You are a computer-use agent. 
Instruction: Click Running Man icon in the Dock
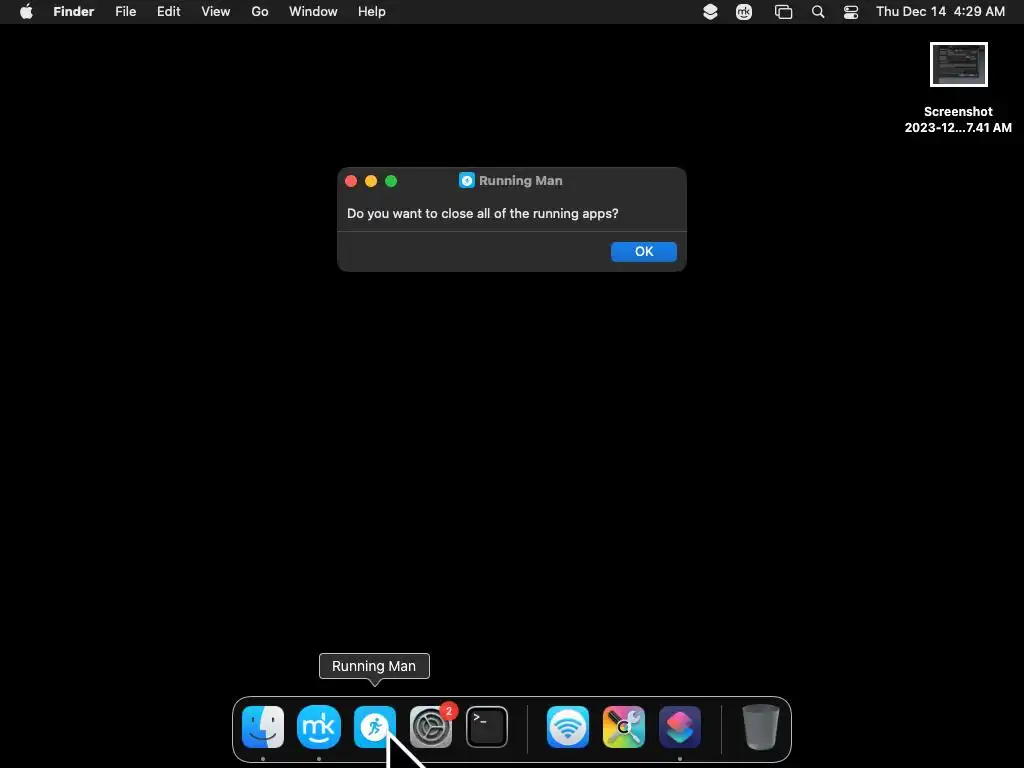[x=375, y=726]
